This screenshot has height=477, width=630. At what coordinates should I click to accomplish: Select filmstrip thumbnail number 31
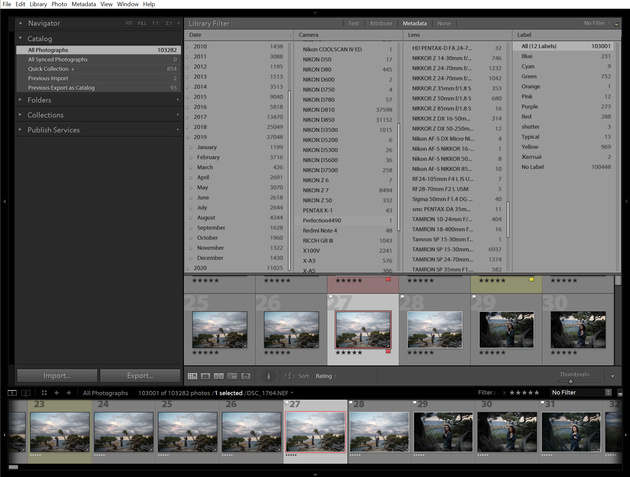tap(571, 432)
